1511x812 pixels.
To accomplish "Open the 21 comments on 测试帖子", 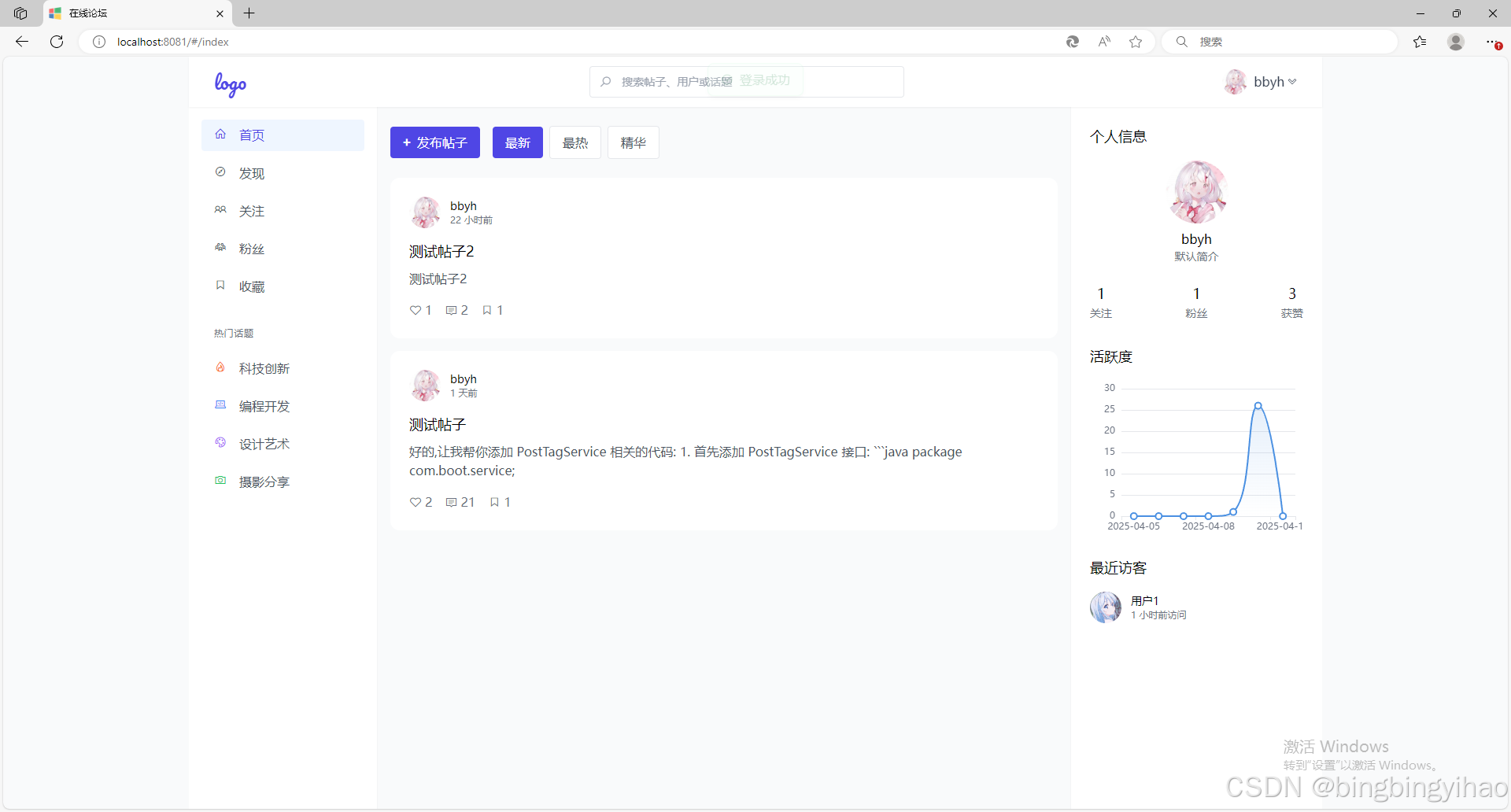I will click(x=460, y=502).
